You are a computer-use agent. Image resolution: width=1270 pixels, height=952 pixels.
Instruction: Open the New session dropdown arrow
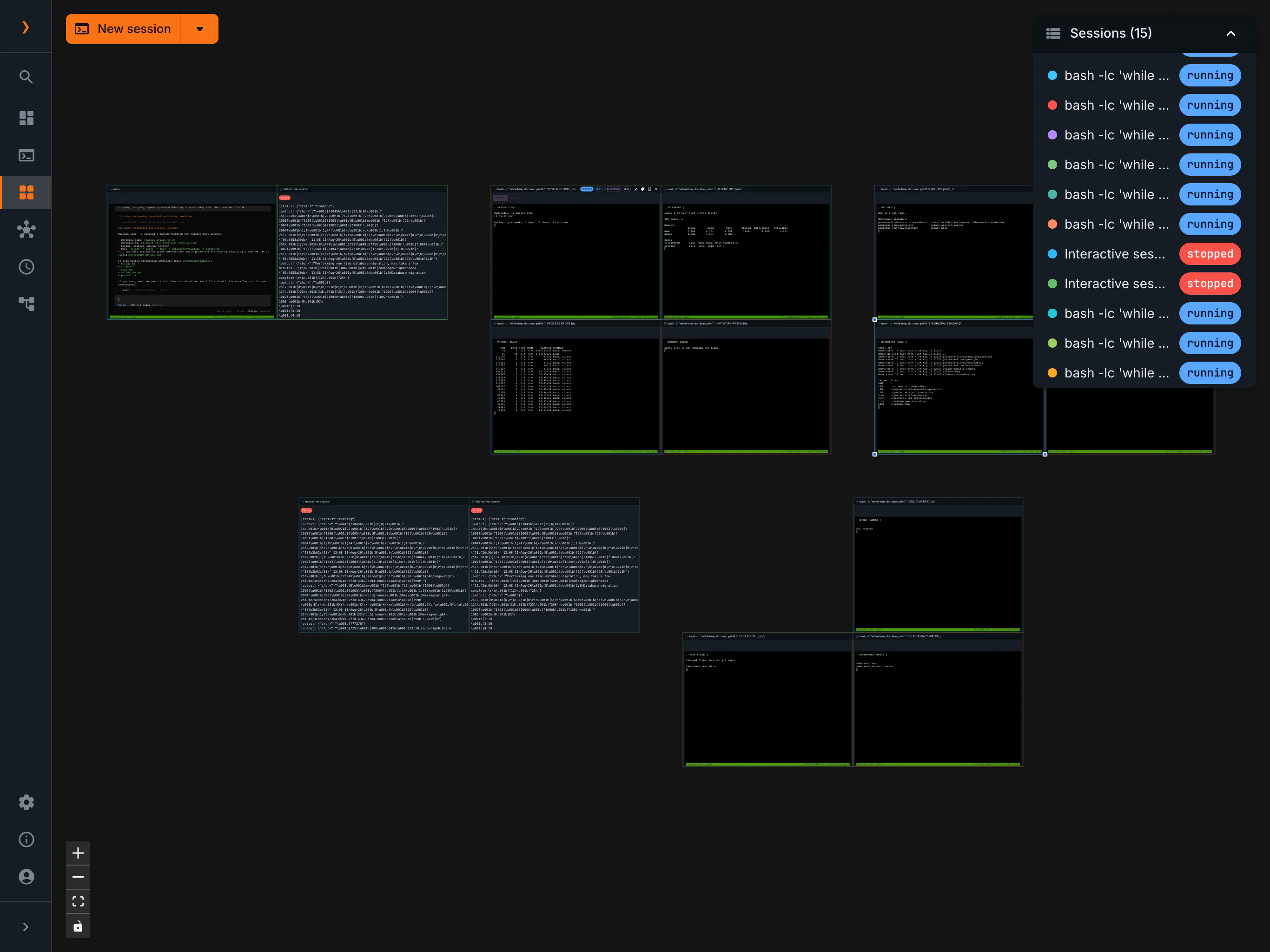(x=200, y=29)
